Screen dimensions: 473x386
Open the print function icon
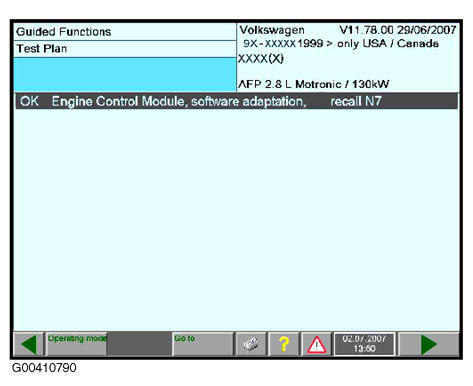tap(251, 344)
